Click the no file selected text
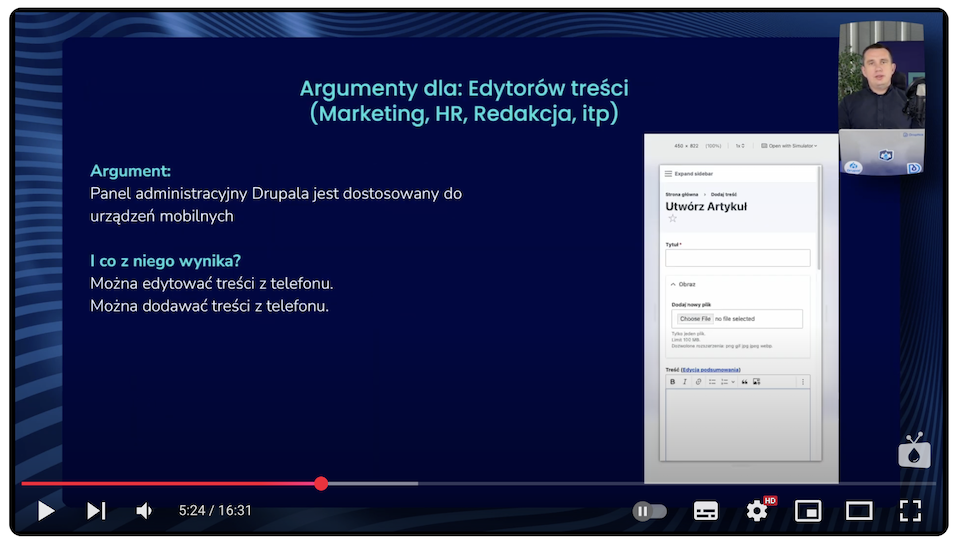This screenshot has width=960, height=547. [x=735, y=319]
